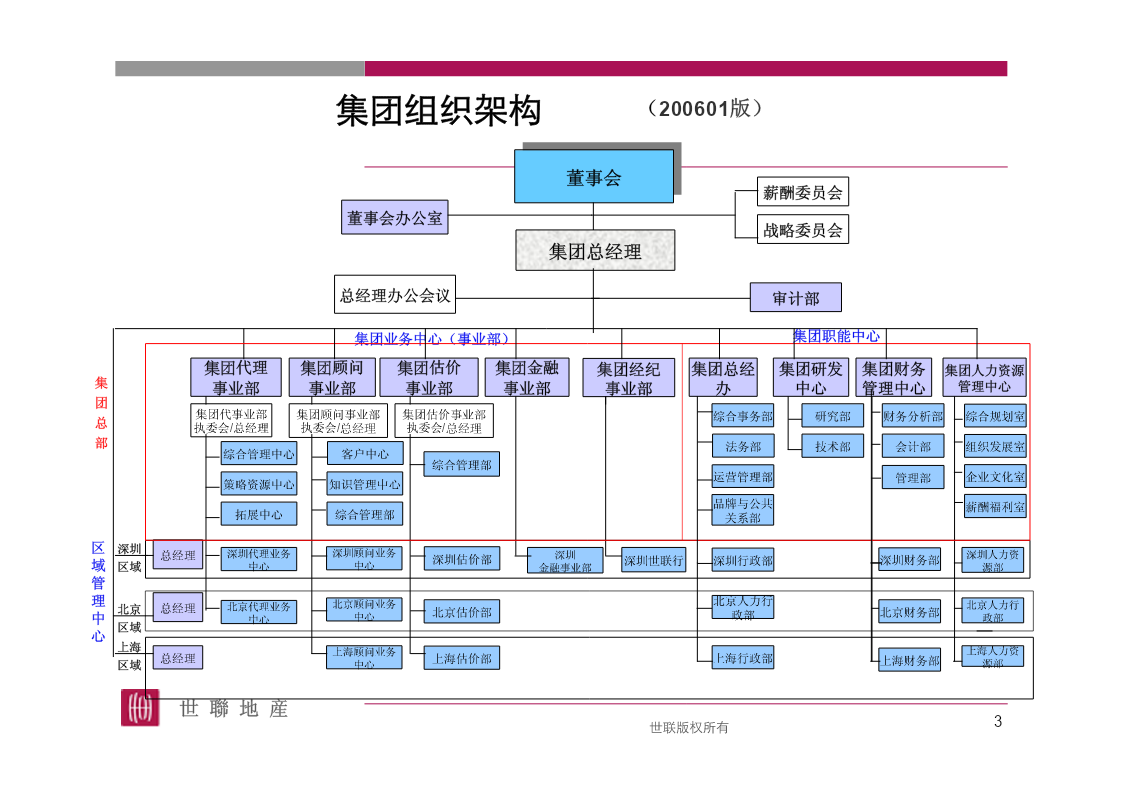The height and width of the screenshot is (794, 1123).
Task: Click the 集团经纪事业部 box
Action: pyautogui.click(x=629, y=377)
